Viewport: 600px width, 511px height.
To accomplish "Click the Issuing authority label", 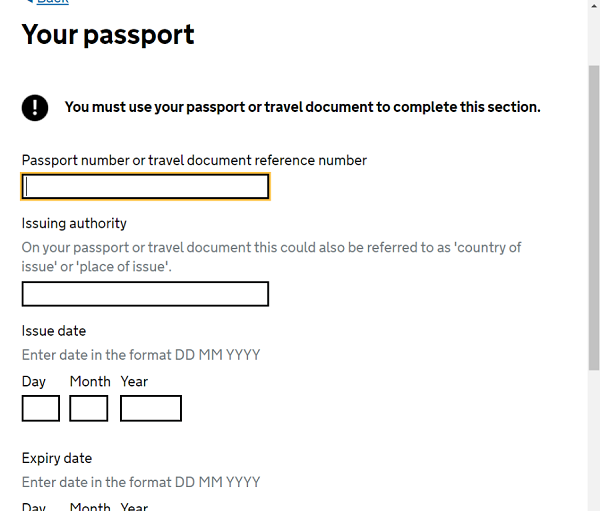I will pos(74,224).
